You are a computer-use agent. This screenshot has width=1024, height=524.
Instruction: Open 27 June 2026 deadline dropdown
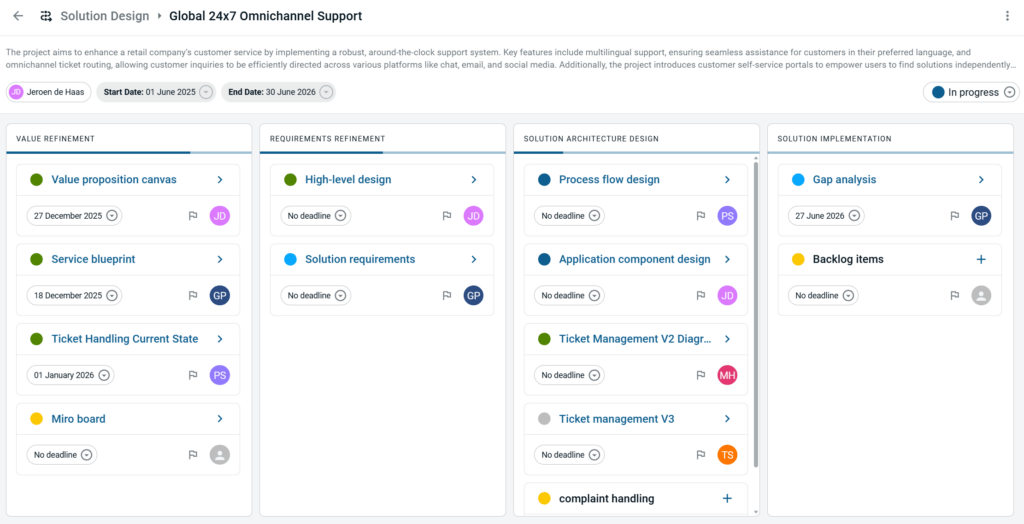pyautogui.click(x=826, y=216)
